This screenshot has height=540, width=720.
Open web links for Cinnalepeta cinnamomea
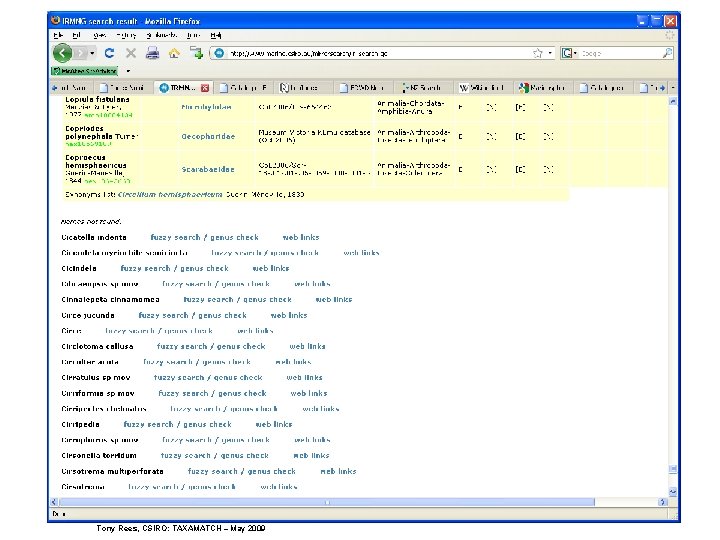click(x=334, y=299)
